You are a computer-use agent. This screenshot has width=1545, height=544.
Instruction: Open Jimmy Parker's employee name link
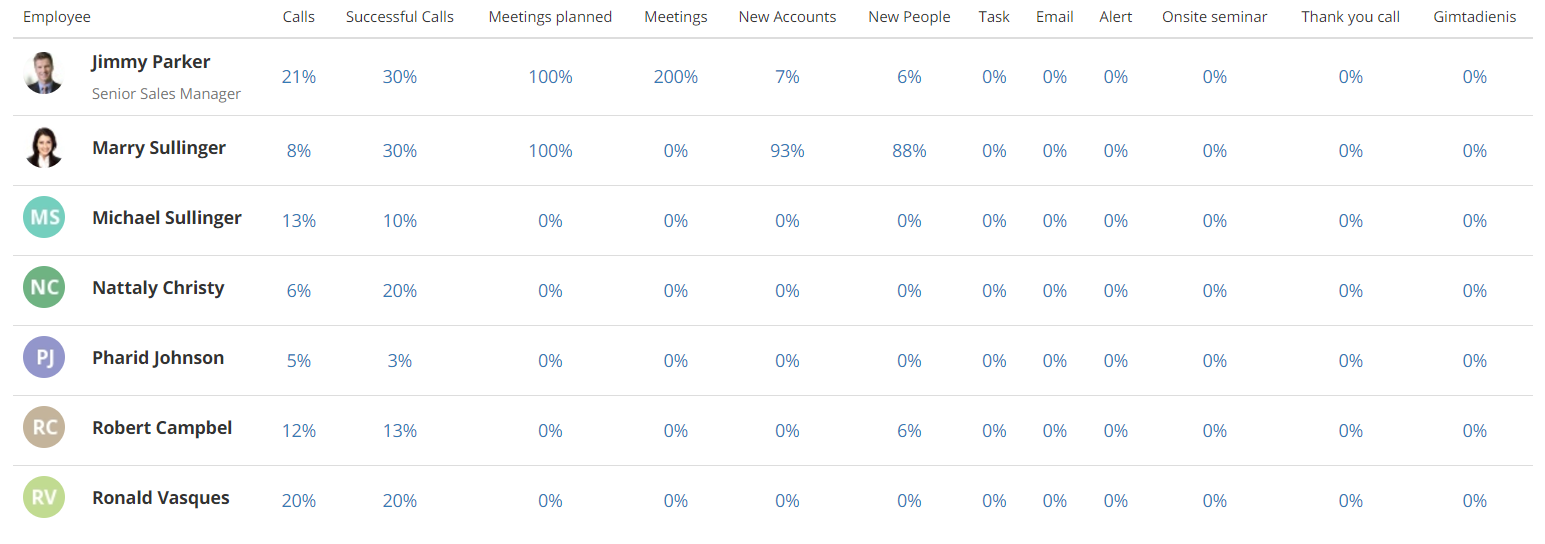(151, 62)
